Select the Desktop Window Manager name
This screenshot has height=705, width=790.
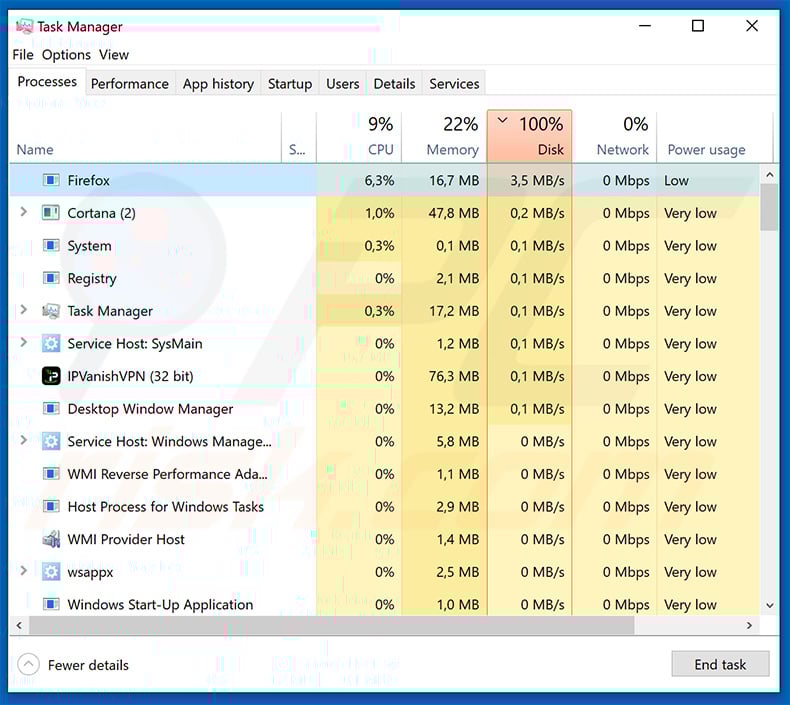coord(150,409)
